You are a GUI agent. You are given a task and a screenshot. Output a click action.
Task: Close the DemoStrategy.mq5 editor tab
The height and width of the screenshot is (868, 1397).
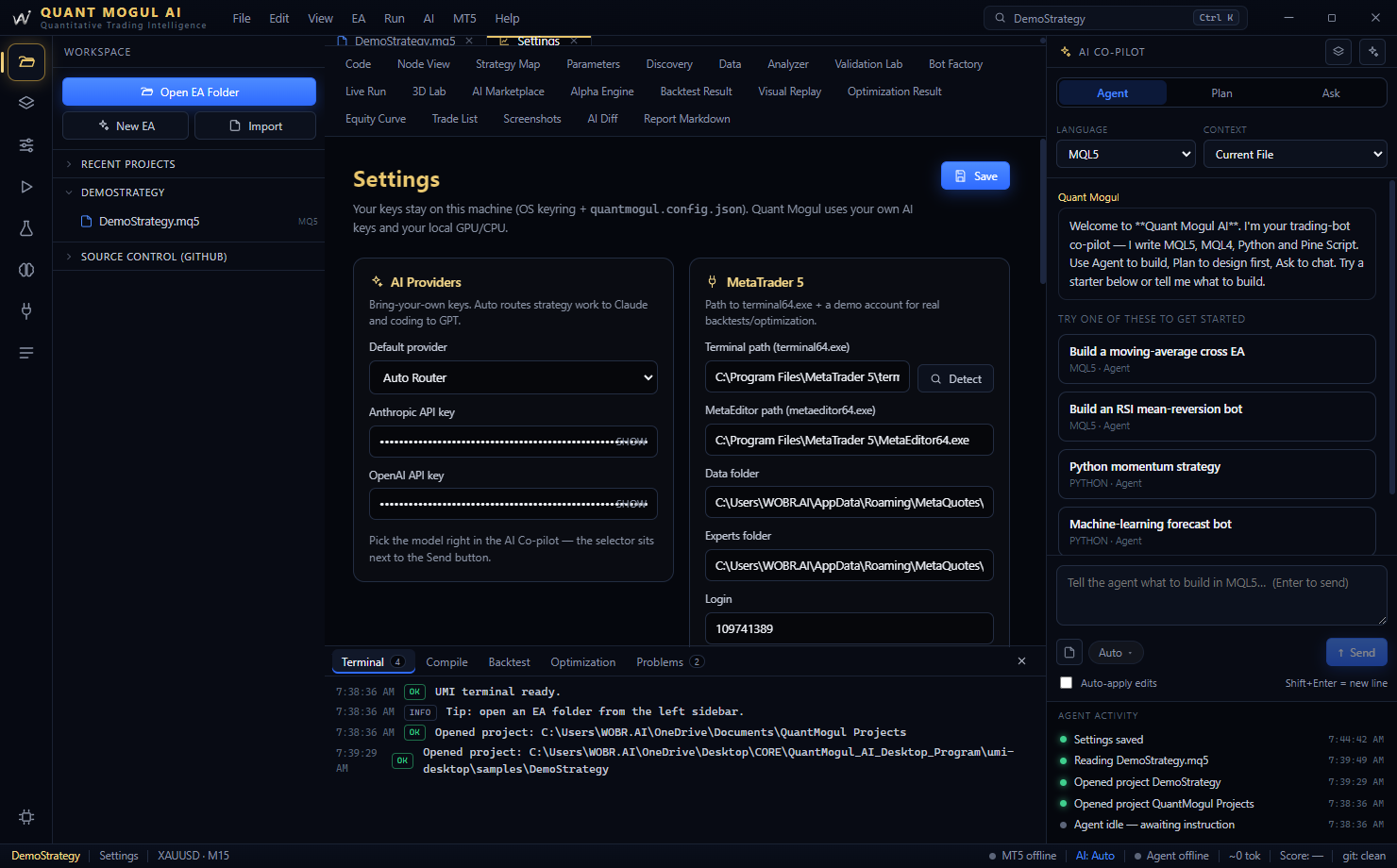(x=469, y=41)
